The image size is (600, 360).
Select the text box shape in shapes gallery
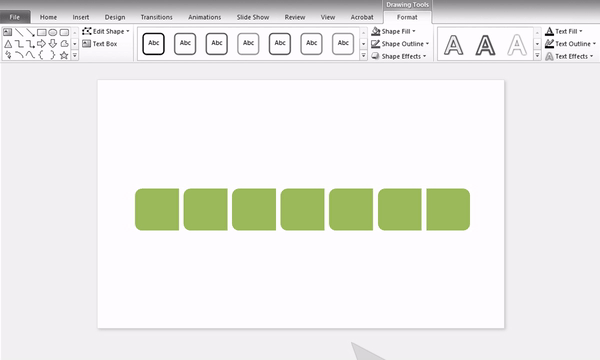pyautogui.click(x=8, y=32)
